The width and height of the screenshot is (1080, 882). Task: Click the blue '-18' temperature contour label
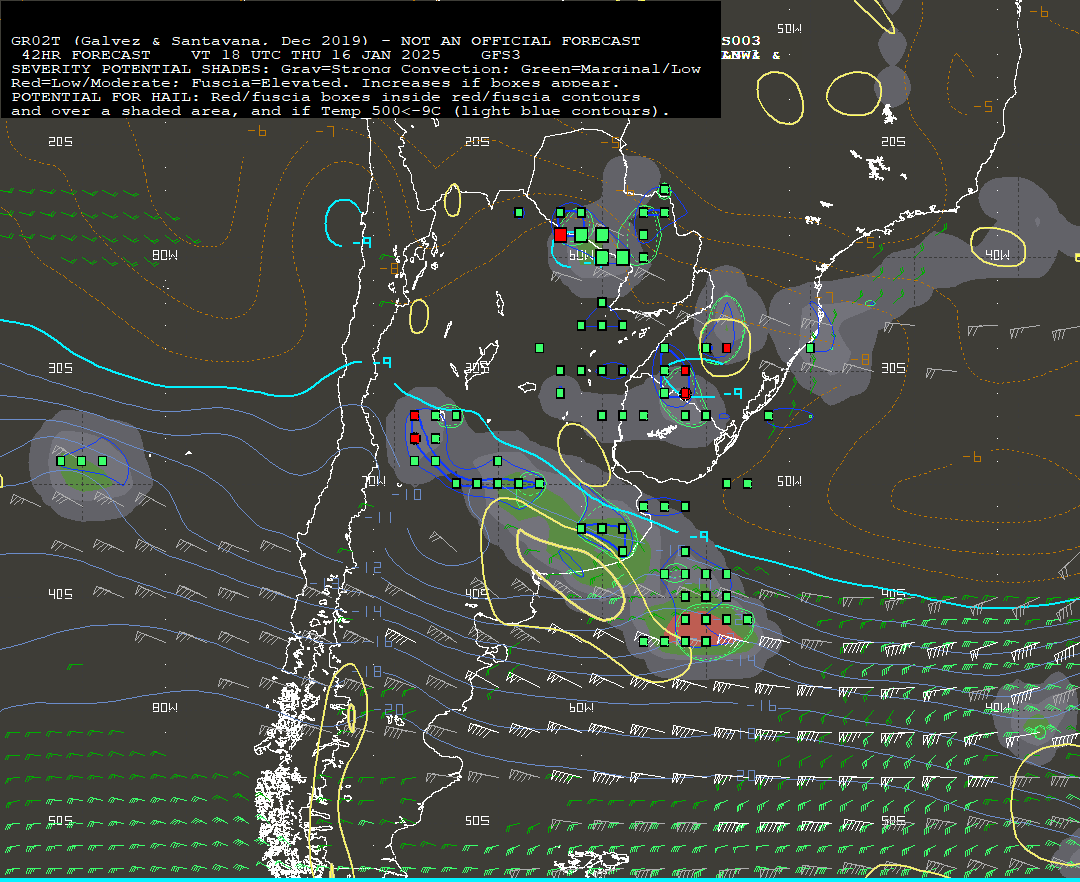click(368, 671)
